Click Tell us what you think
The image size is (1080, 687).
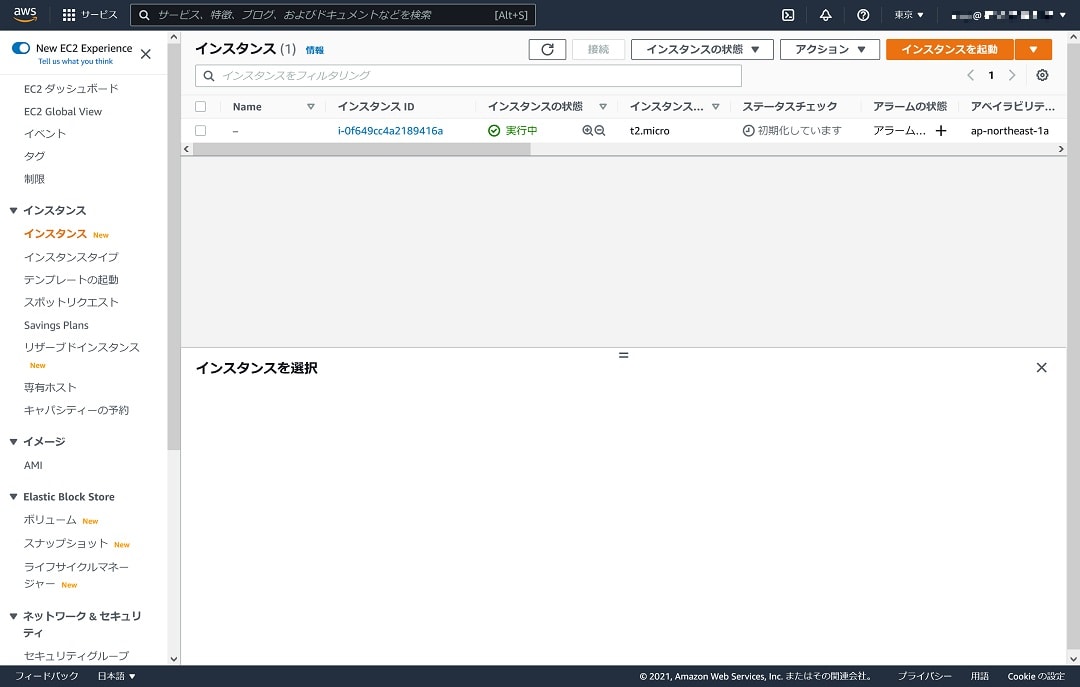tap(75, 61)
